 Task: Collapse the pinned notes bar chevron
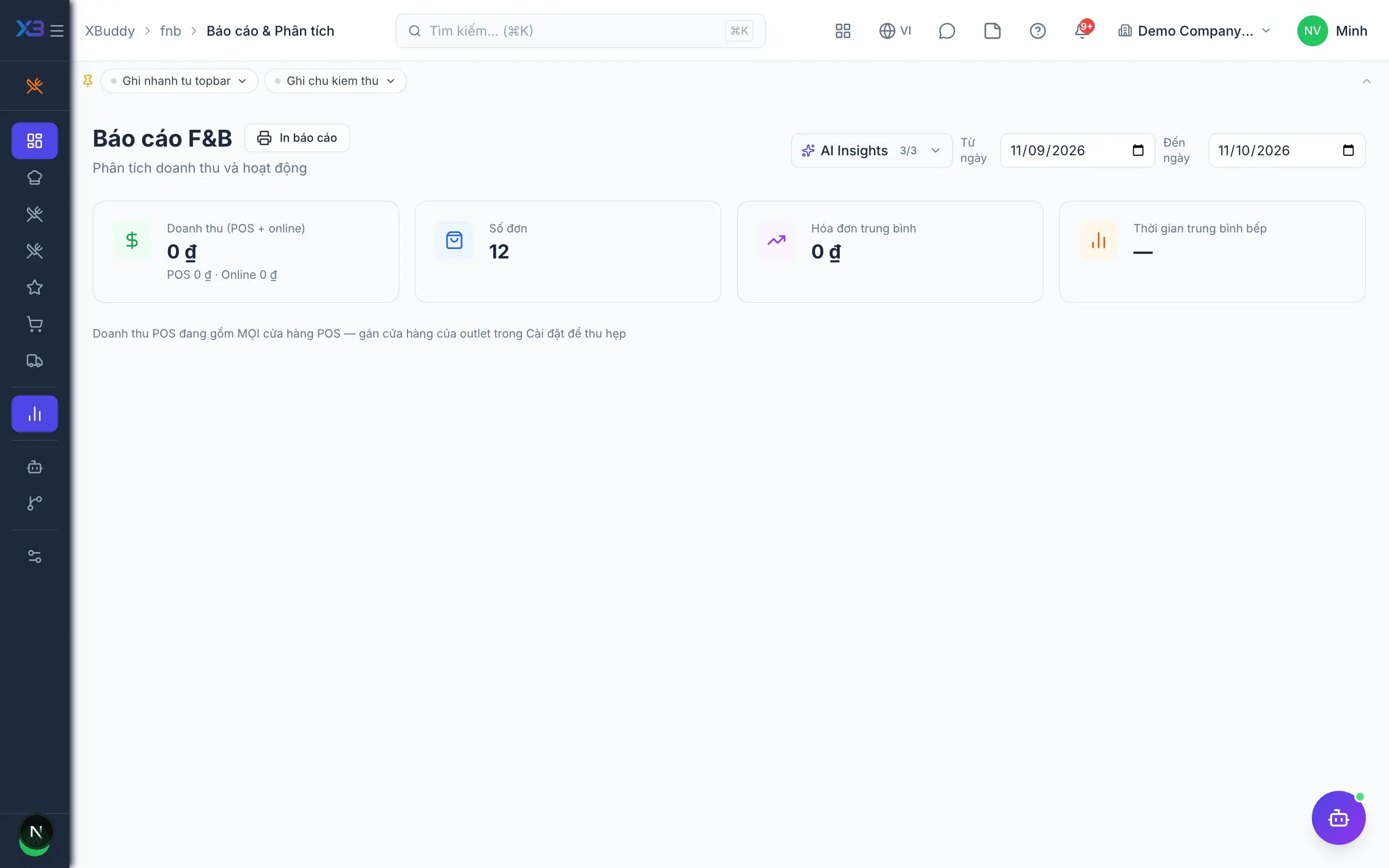[x=1367, y=81]
